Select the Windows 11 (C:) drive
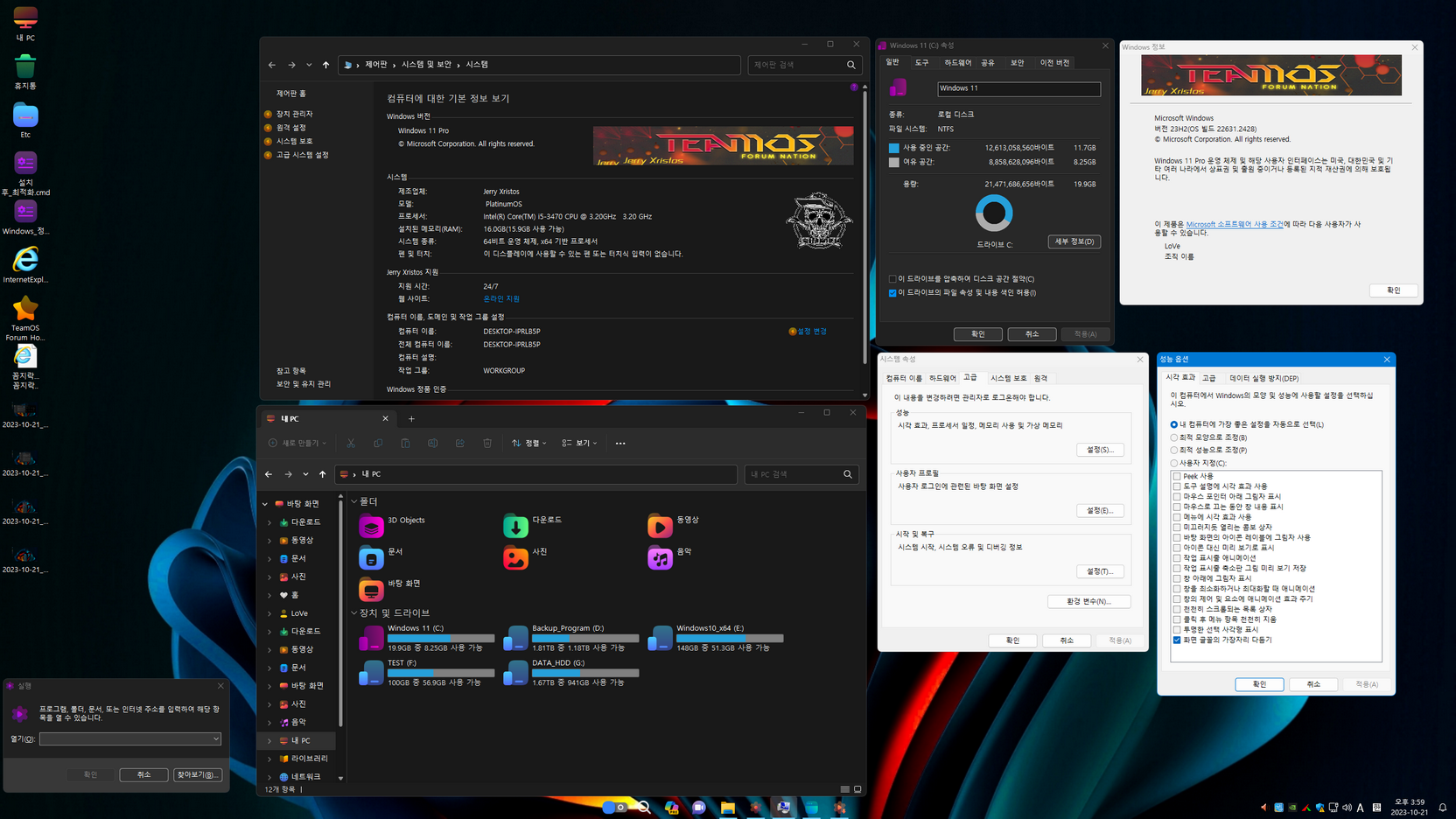Viewport: 1456px width, 819px height. pos(426,638)
